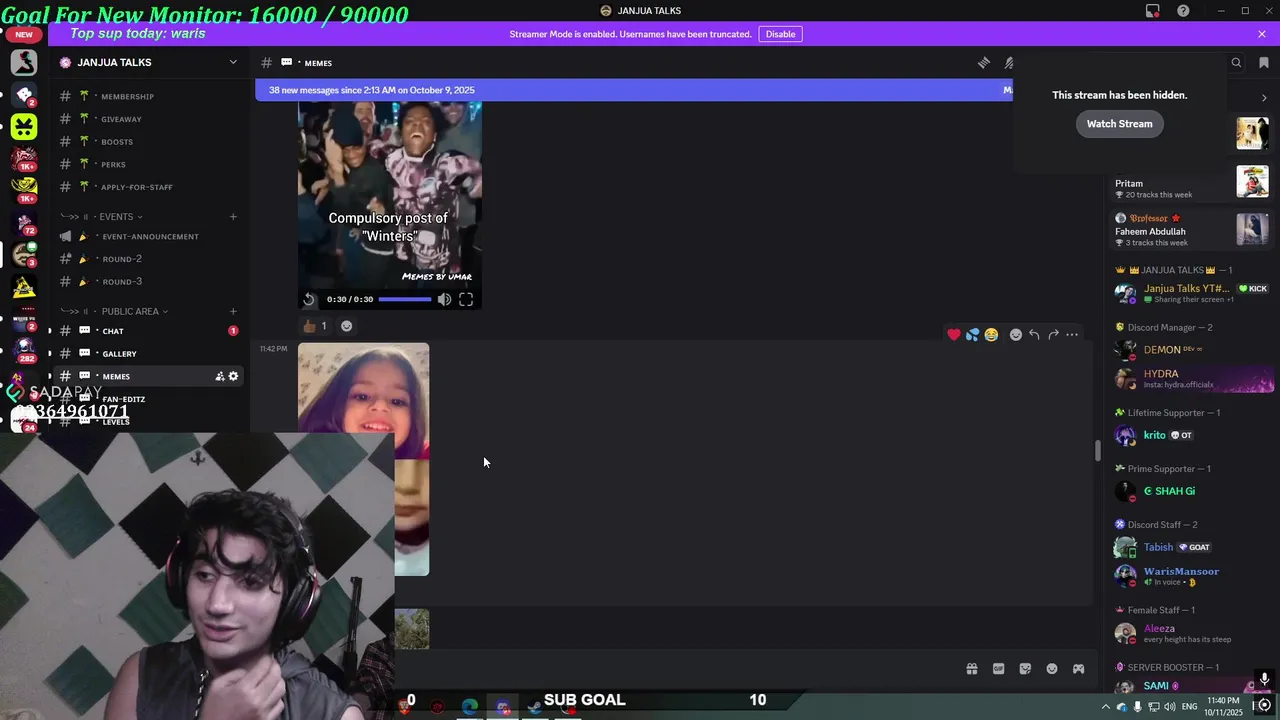The width and height of the screenshot is (1280, 720).
Task: Open Faheem Abdullah listening activity
Action: [1191, 230]
